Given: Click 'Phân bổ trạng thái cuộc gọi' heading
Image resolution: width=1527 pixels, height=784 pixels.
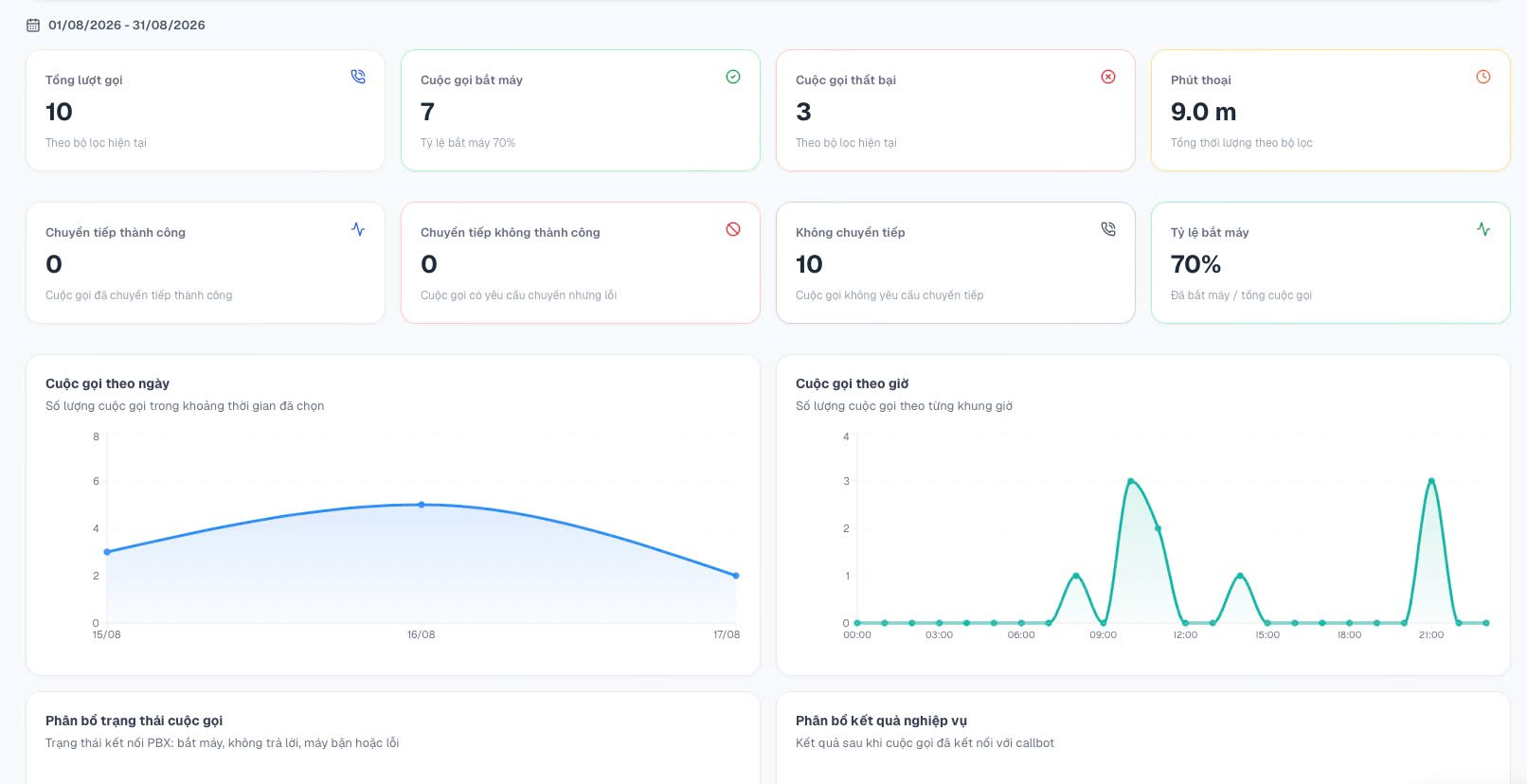Looking at the screenshot, I should 135,721.
